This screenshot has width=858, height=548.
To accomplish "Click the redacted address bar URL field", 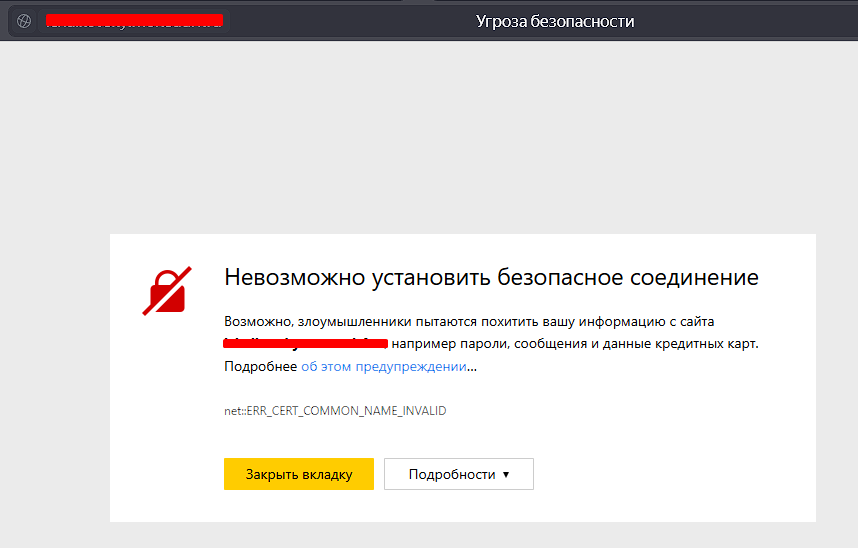I will [x=134, y=21].
